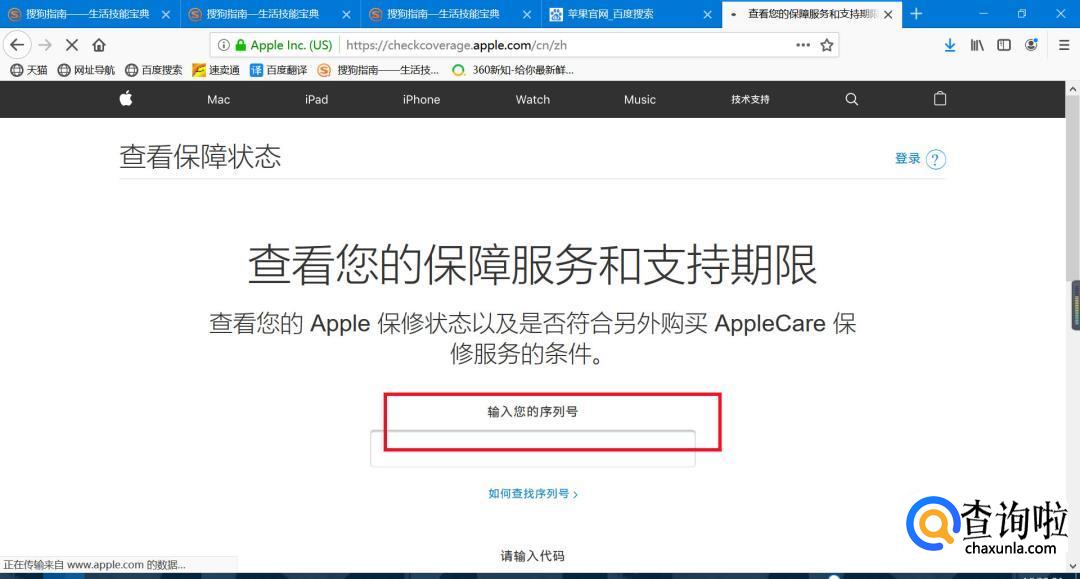Open the 百度翻译 bookmark

click(278, 70)
